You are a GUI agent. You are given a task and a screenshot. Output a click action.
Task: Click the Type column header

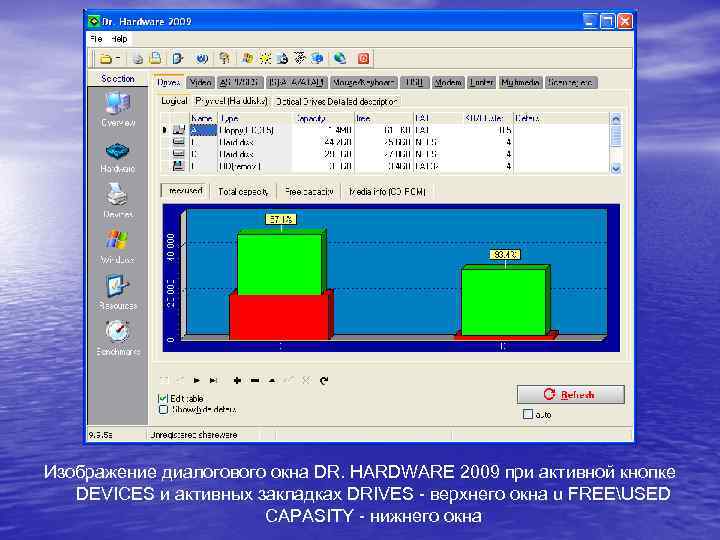pyautogui.click(x=255, y=118)
